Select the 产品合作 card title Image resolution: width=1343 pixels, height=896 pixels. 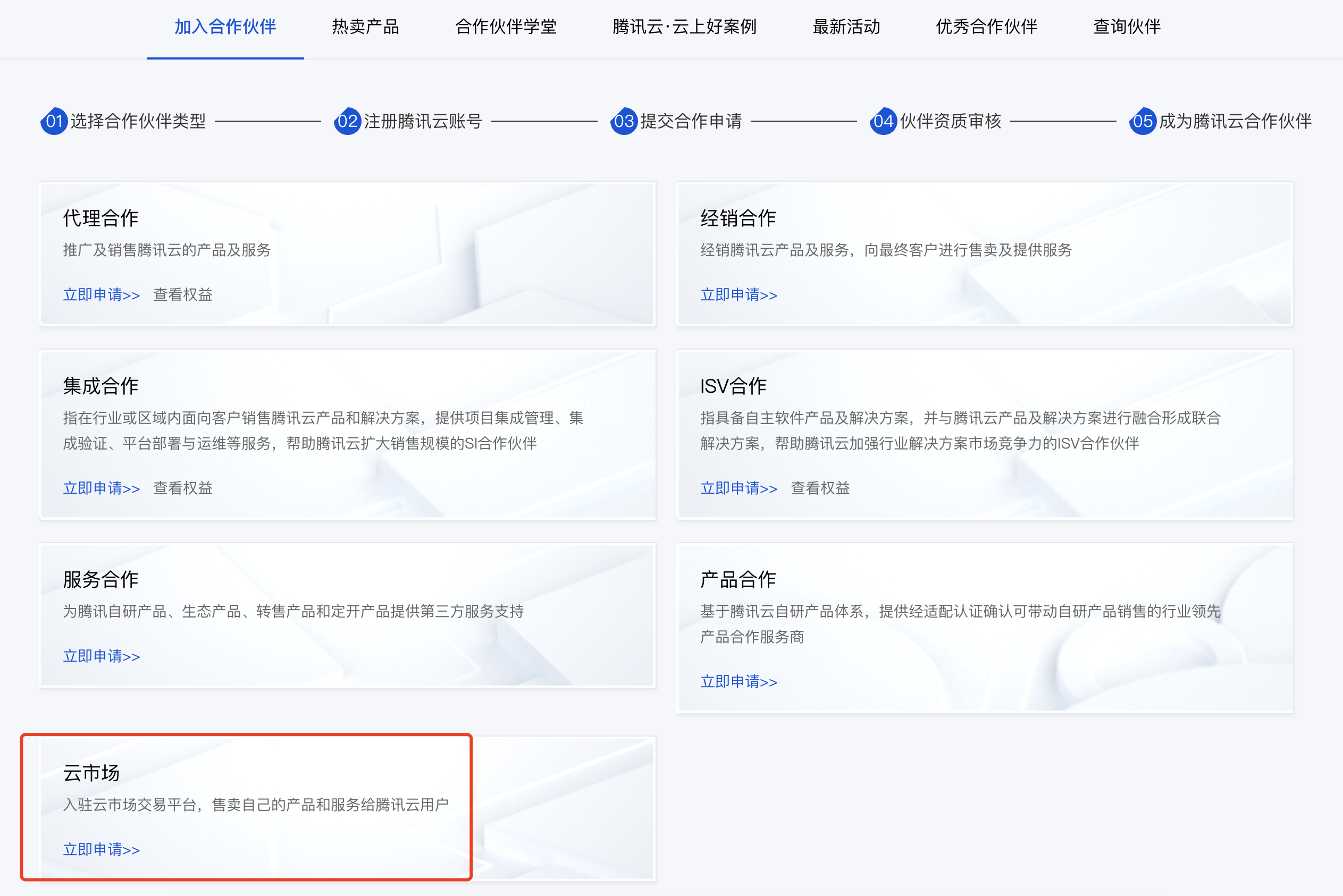tap(738, 579)
